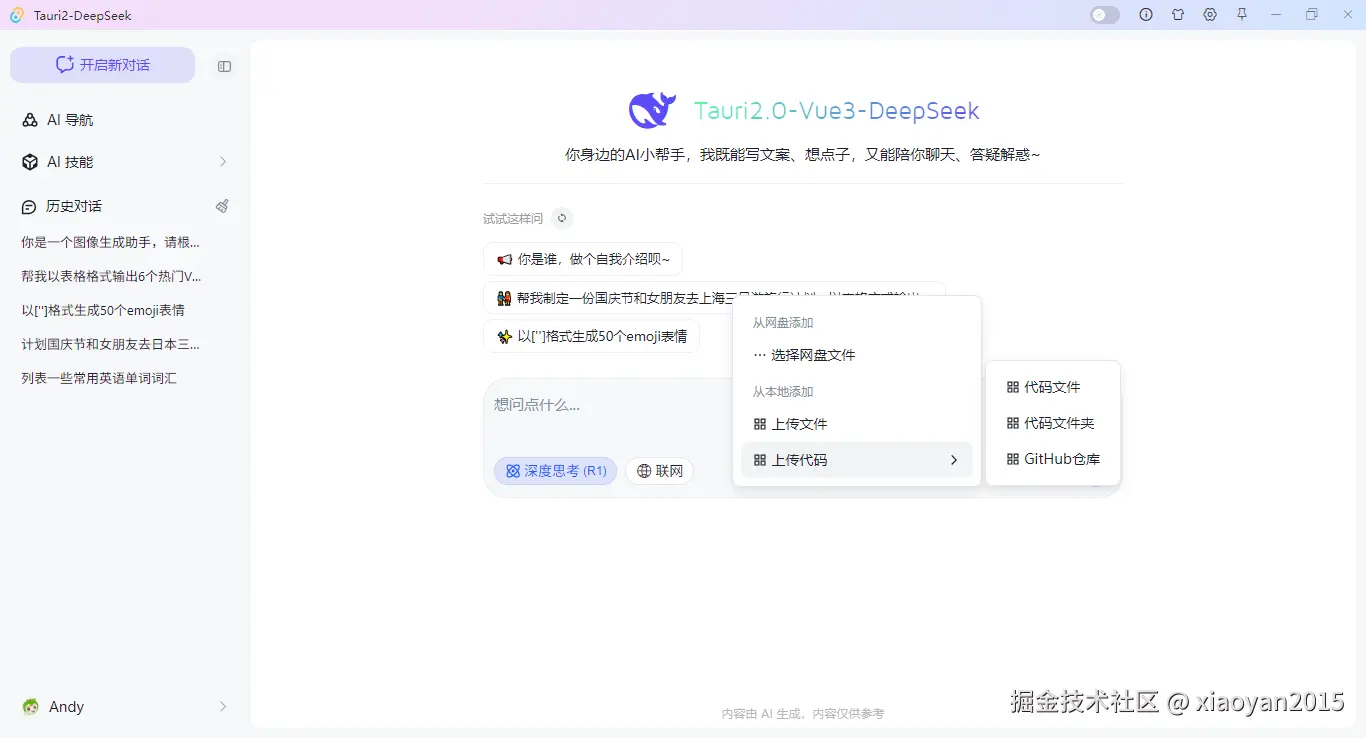Open the skin shirt icon
1366x738 pixels.
tap(1178, 15)
